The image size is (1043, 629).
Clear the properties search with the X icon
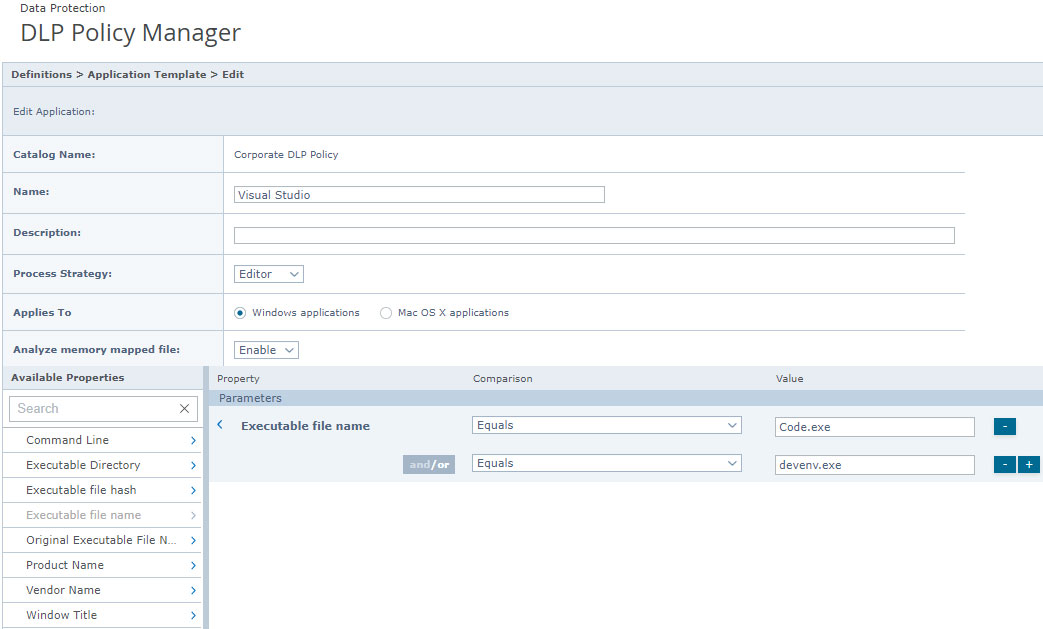pyautogui.click(x=184, y=408)
